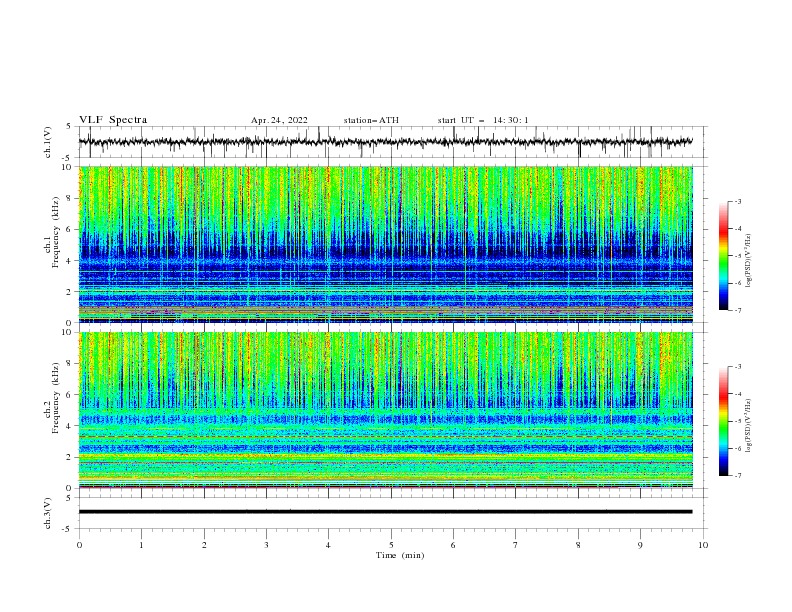Click tick label "7" on the Time axis
Image resolution: width=792 pixels, height=612 pixels.
(x=516, y=545)
